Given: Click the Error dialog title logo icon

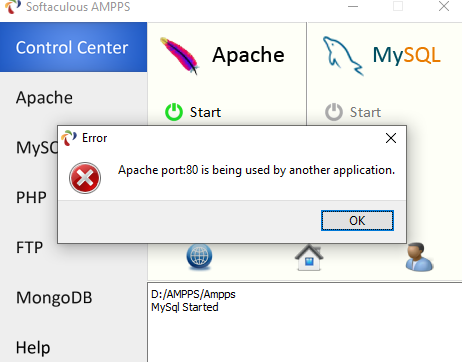Looking at the screenshot, I should coord(69,138).
